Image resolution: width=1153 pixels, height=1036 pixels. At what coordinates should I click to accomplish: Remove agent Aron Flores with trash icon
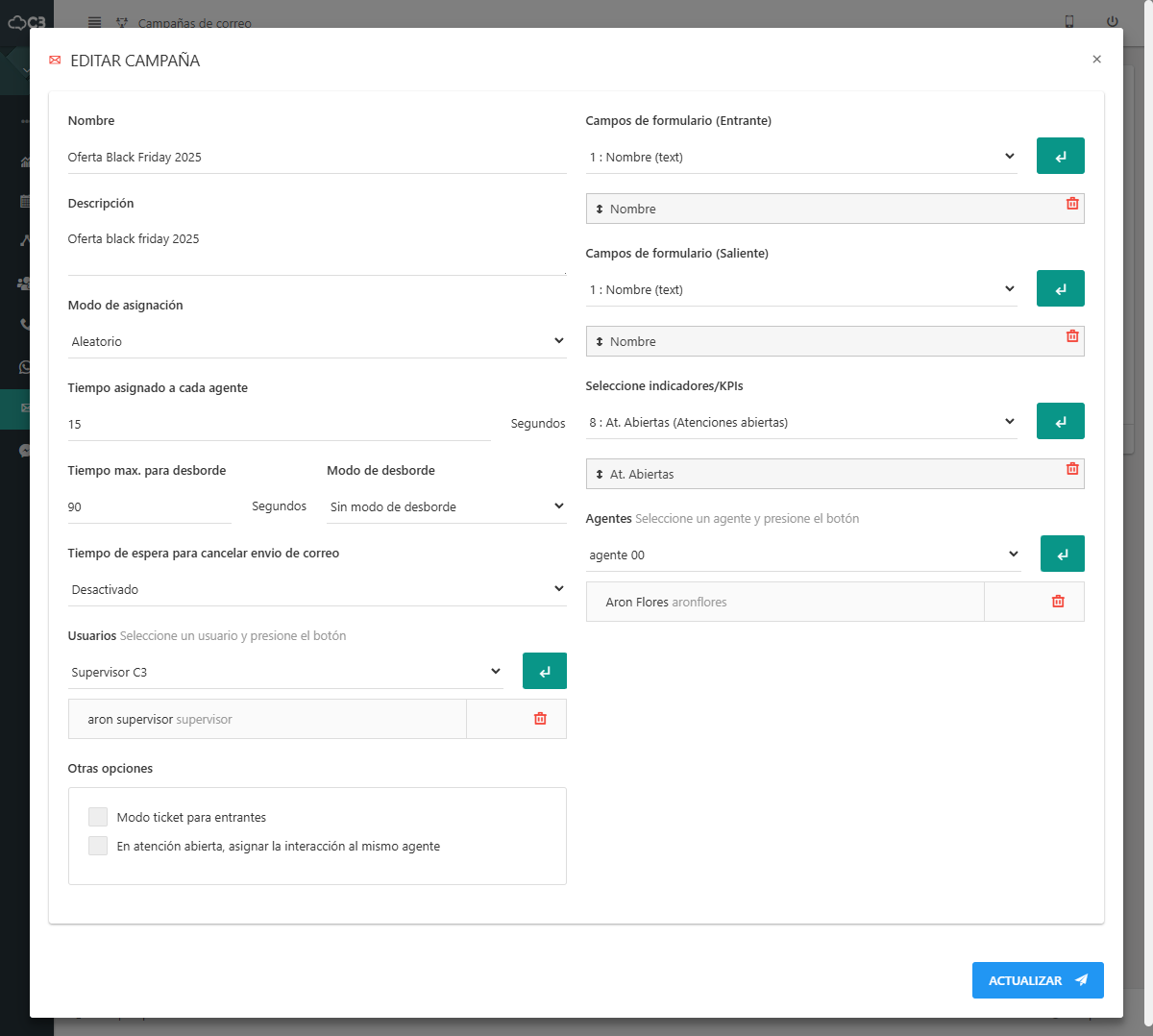tap(1058, 602)
